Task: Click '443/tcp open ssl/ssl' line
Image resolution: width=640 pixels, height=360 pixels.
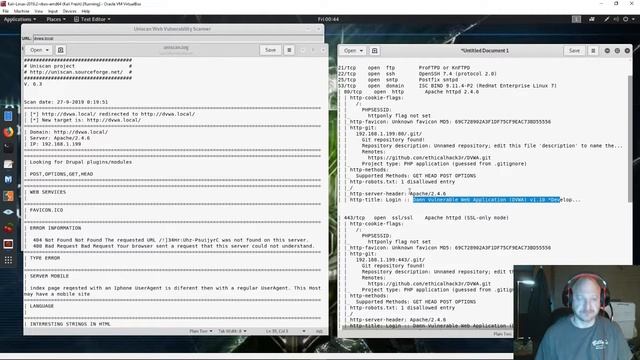Action: coord(426,218)
